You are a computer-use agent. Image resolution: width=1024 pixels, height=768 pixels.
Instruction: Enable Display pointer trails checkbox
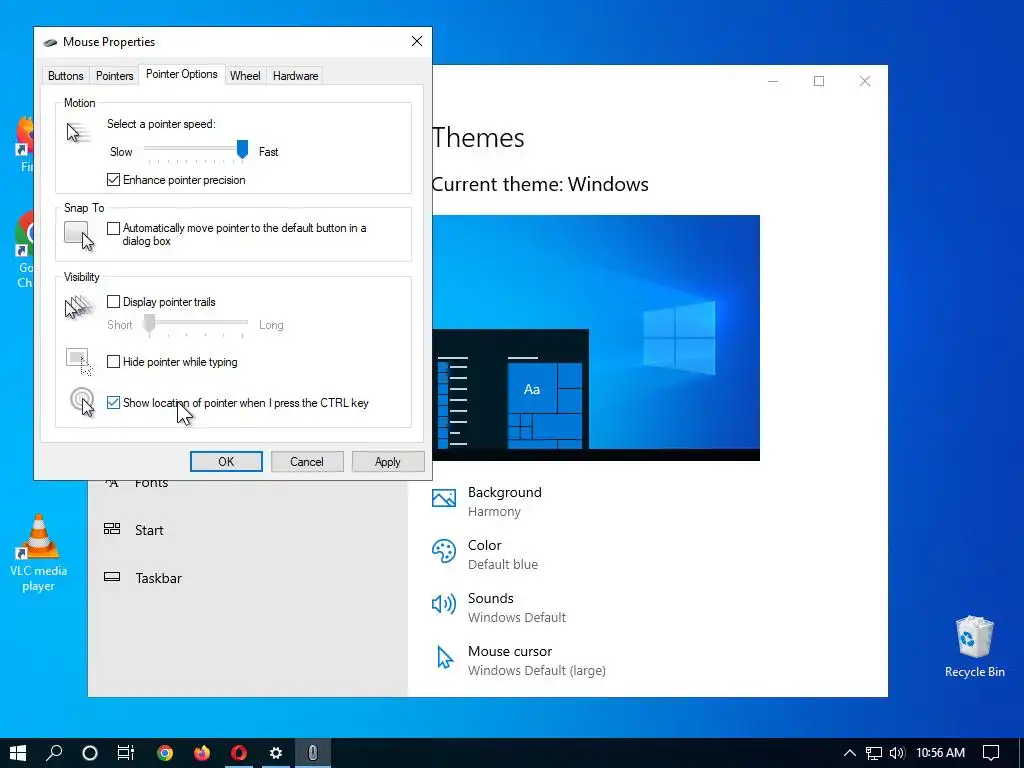coord(114,302)
